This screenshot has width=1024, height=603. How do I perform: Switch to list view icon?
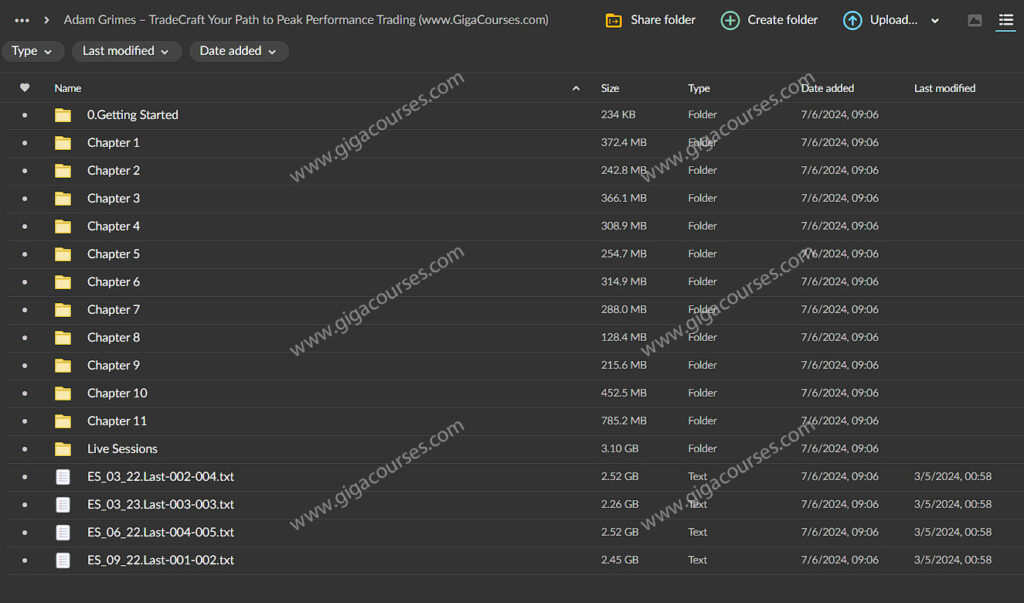(1005, 20)
